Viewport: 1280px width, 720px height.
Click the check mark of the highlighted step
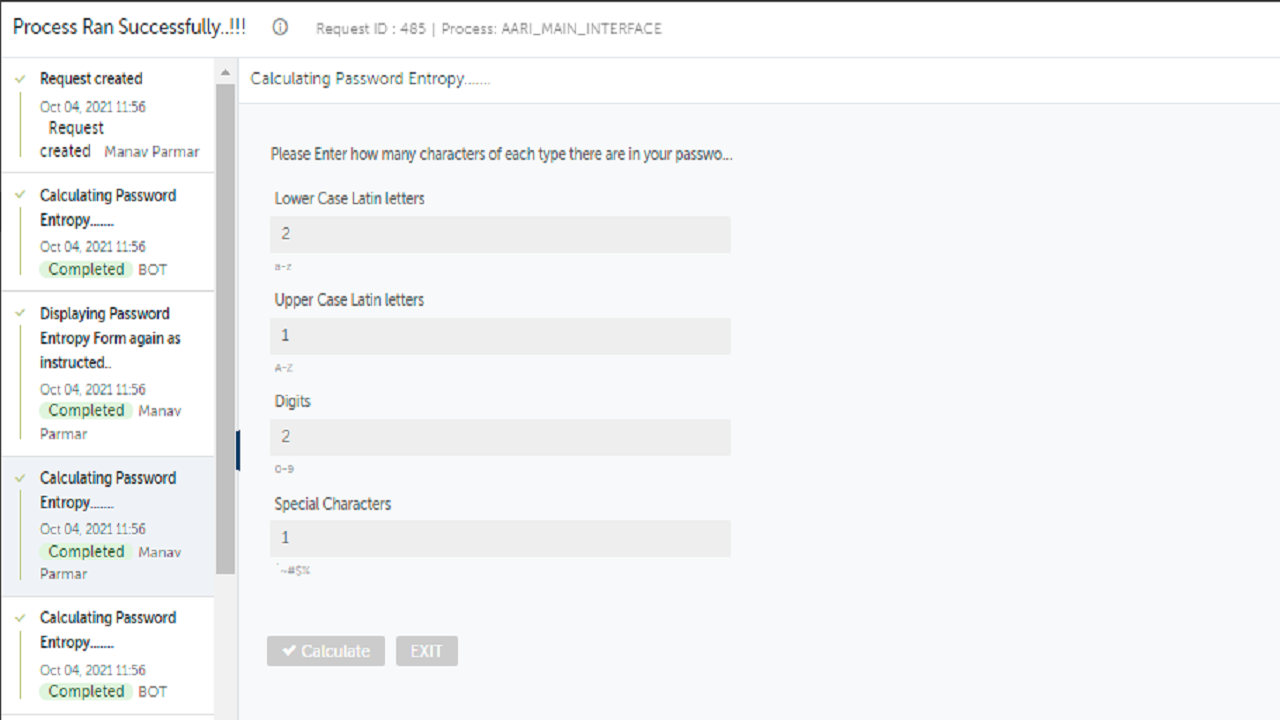coord(20,478)
